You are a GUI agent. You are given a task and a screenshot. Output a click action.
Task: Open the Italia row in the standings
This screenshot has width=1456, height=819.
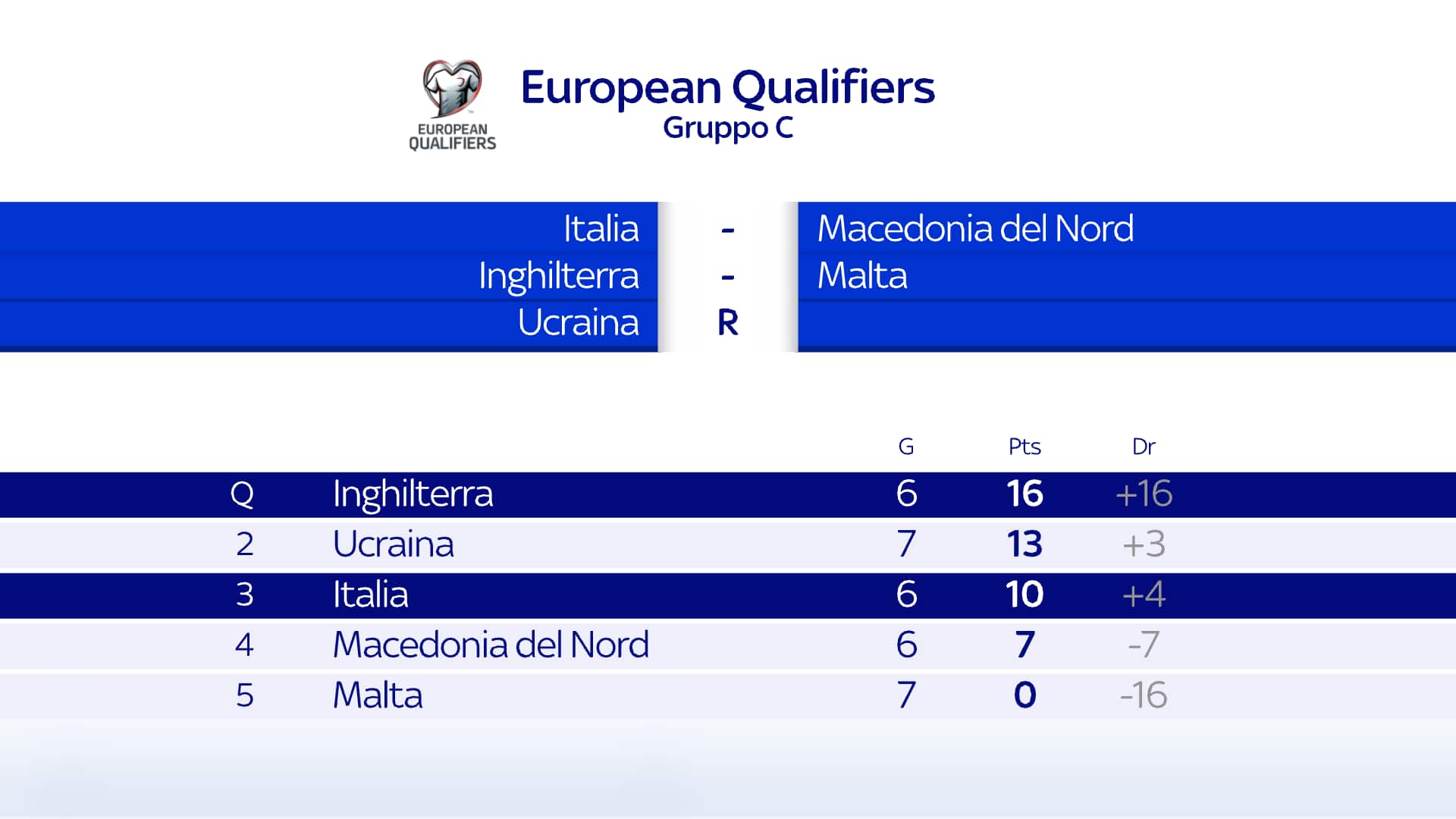pos(371,595)
